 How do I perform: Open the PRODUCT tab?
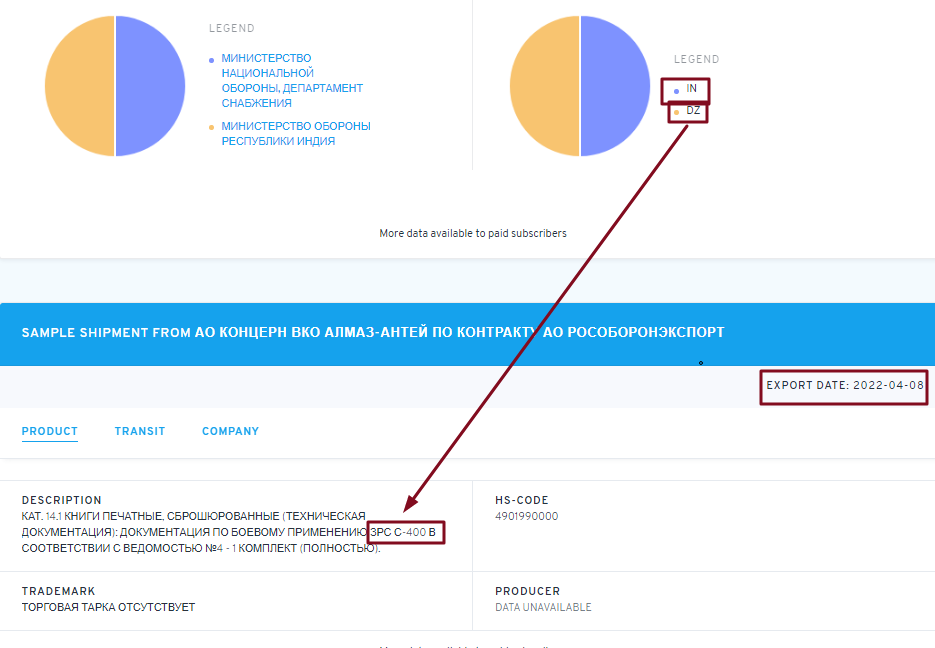tap(49, 431)
